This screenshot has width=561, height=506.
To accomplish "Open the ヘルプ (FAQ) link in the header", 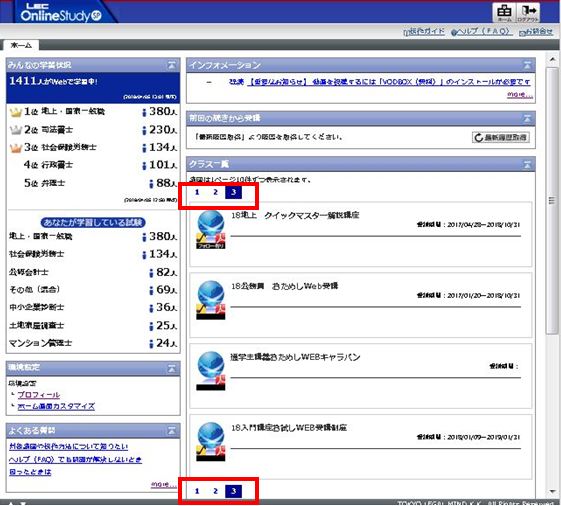I will coord(481,31).
